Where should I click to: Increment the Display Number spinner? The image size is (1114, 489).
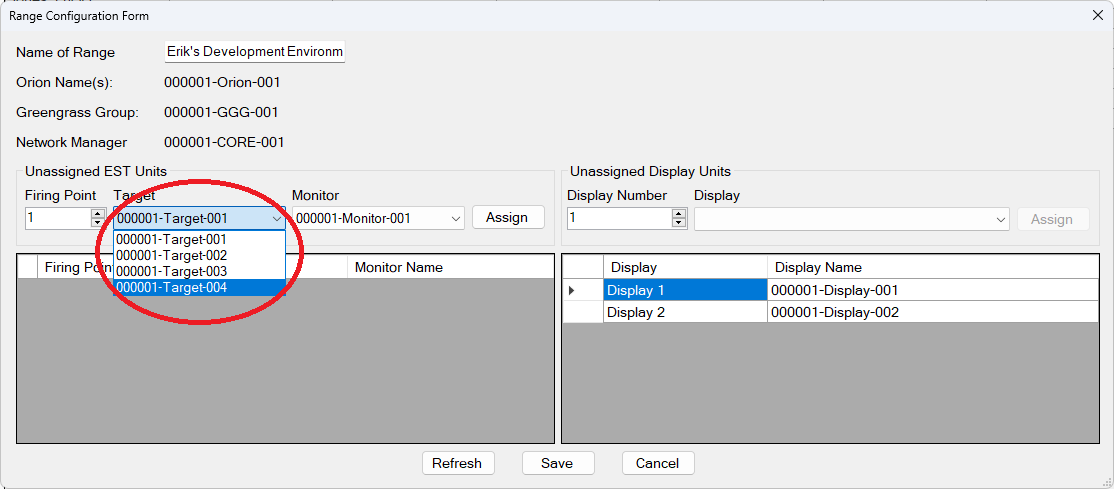(679, 213)
